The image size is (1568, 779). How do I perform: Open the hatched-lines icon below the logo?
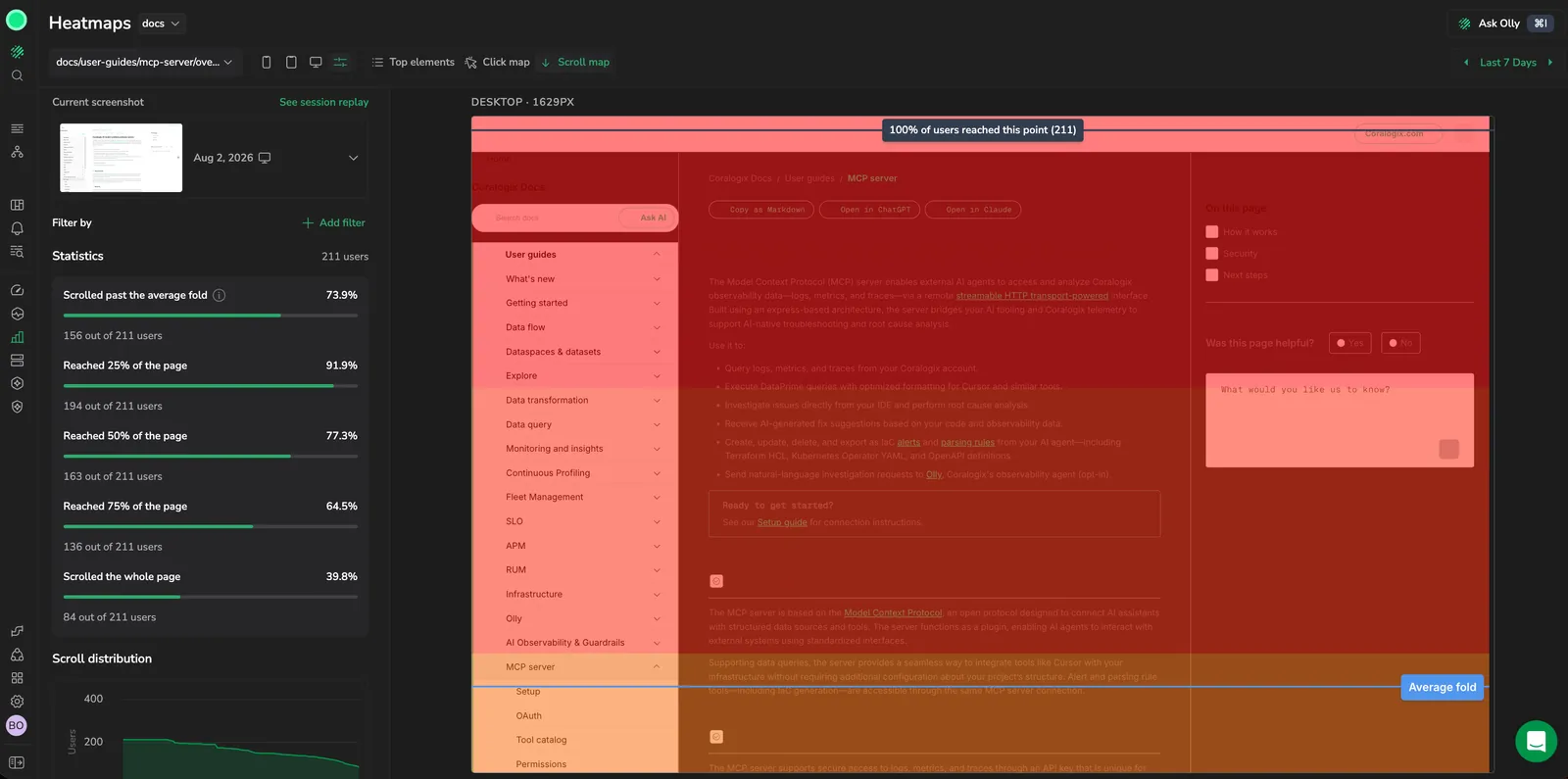(17, 52)
